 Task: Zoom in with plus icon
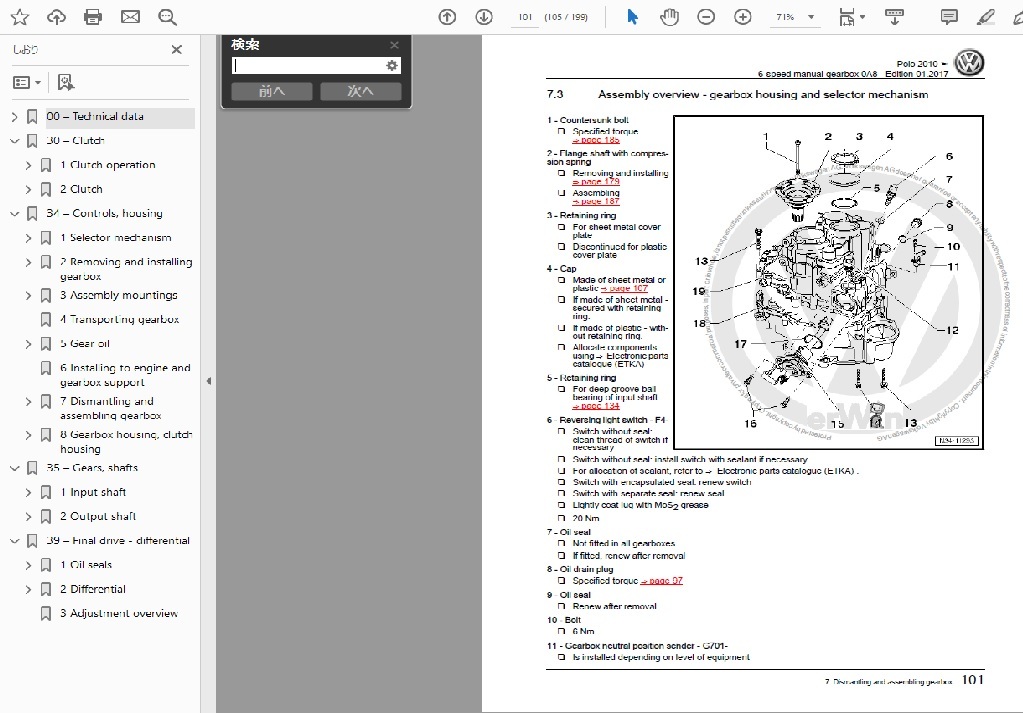click(x=742, y=17)
